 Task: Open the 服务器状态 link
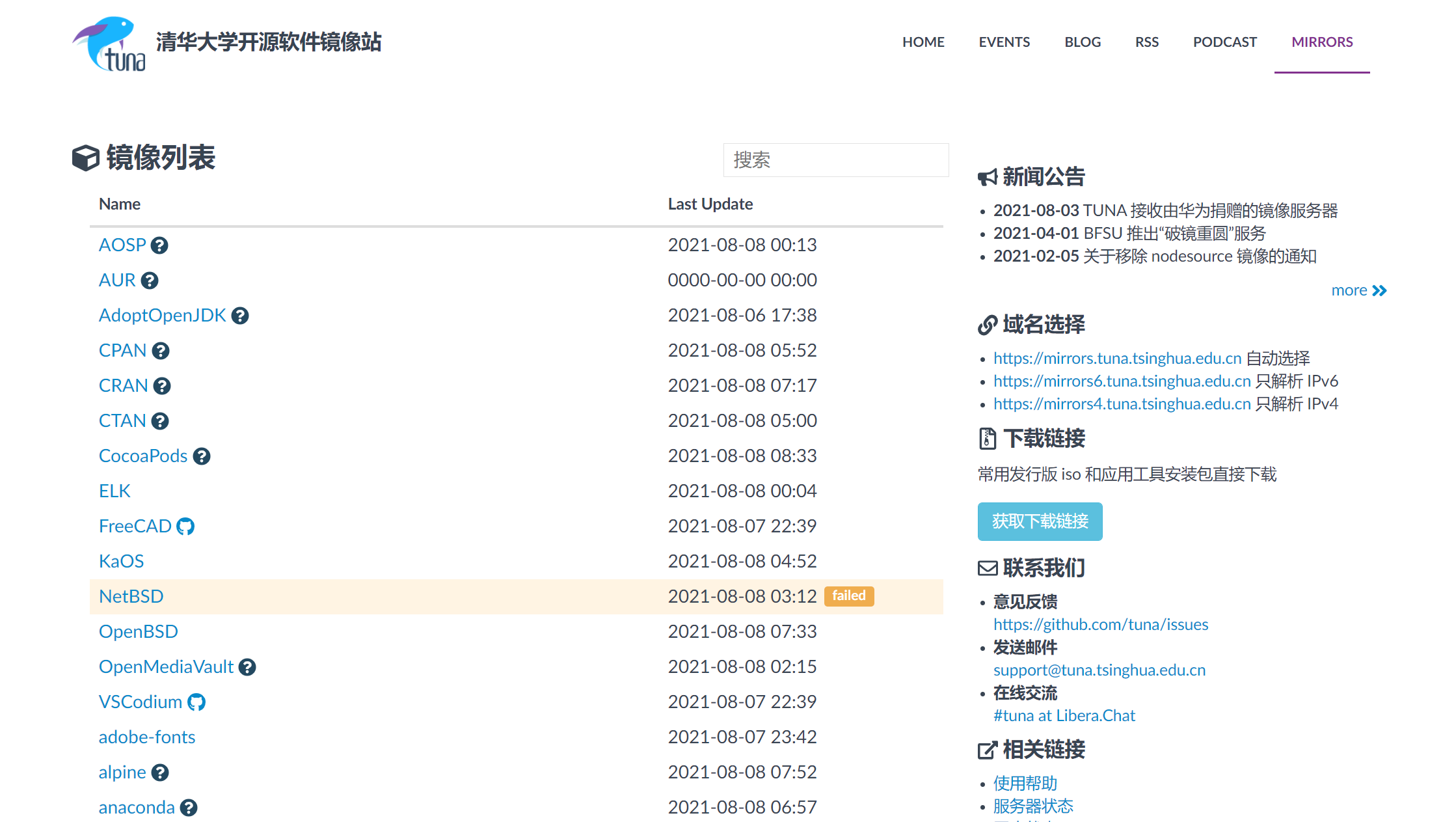pos(1033,806)
